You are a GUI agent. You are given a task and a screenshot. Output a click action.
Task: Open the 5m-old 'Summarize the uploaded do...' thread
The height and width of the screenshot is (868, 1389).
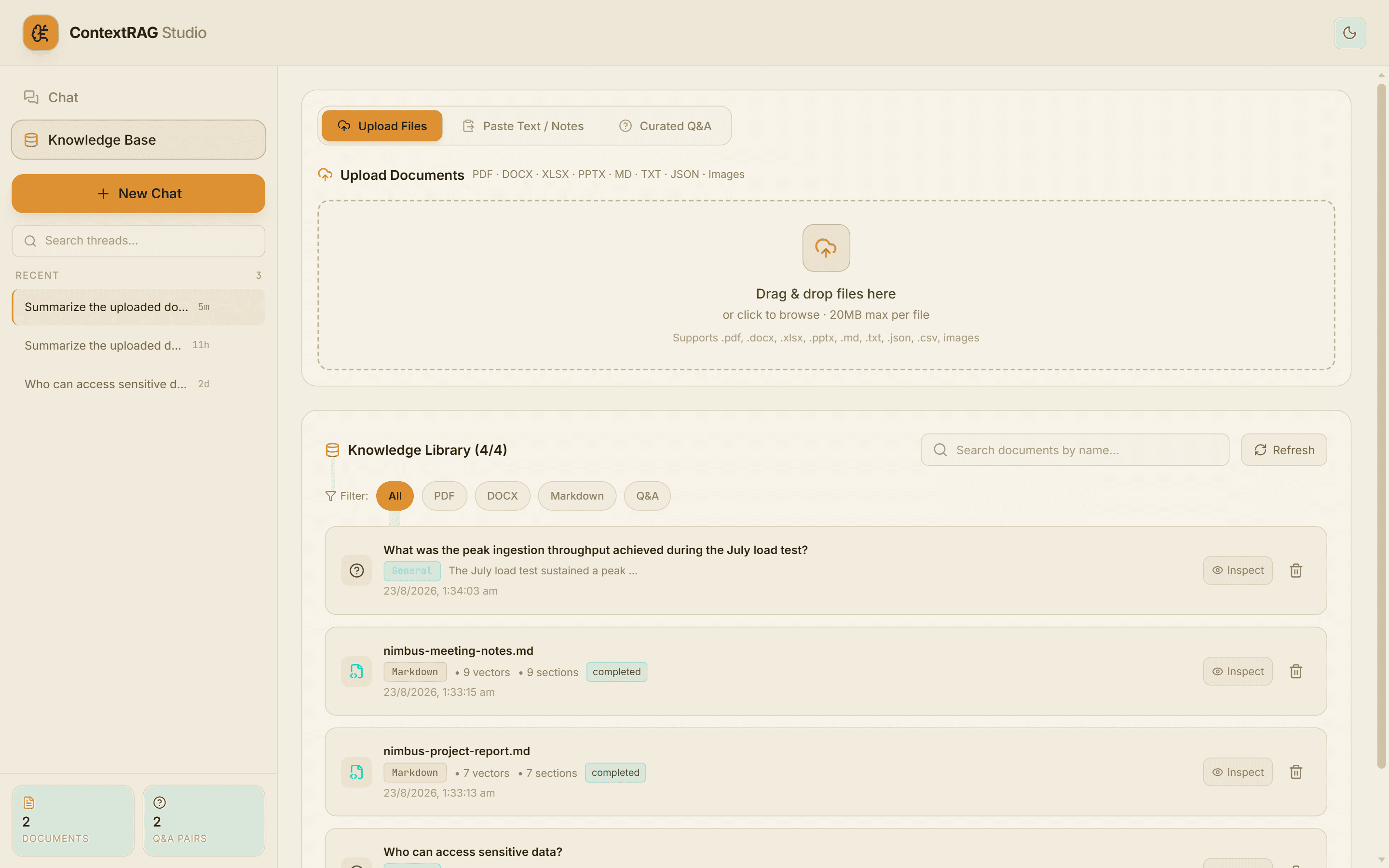tap(138, 307)
